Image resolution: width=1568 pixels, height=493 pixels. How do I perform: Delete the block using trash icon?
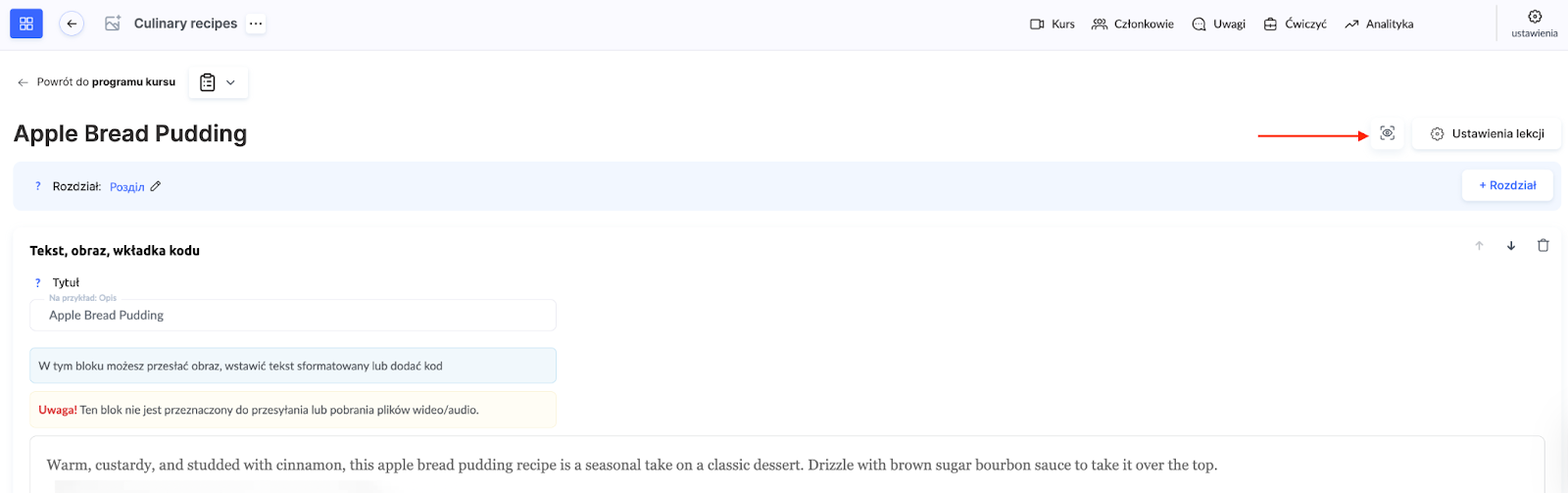pyautogui.click(x=1543, y=246)
